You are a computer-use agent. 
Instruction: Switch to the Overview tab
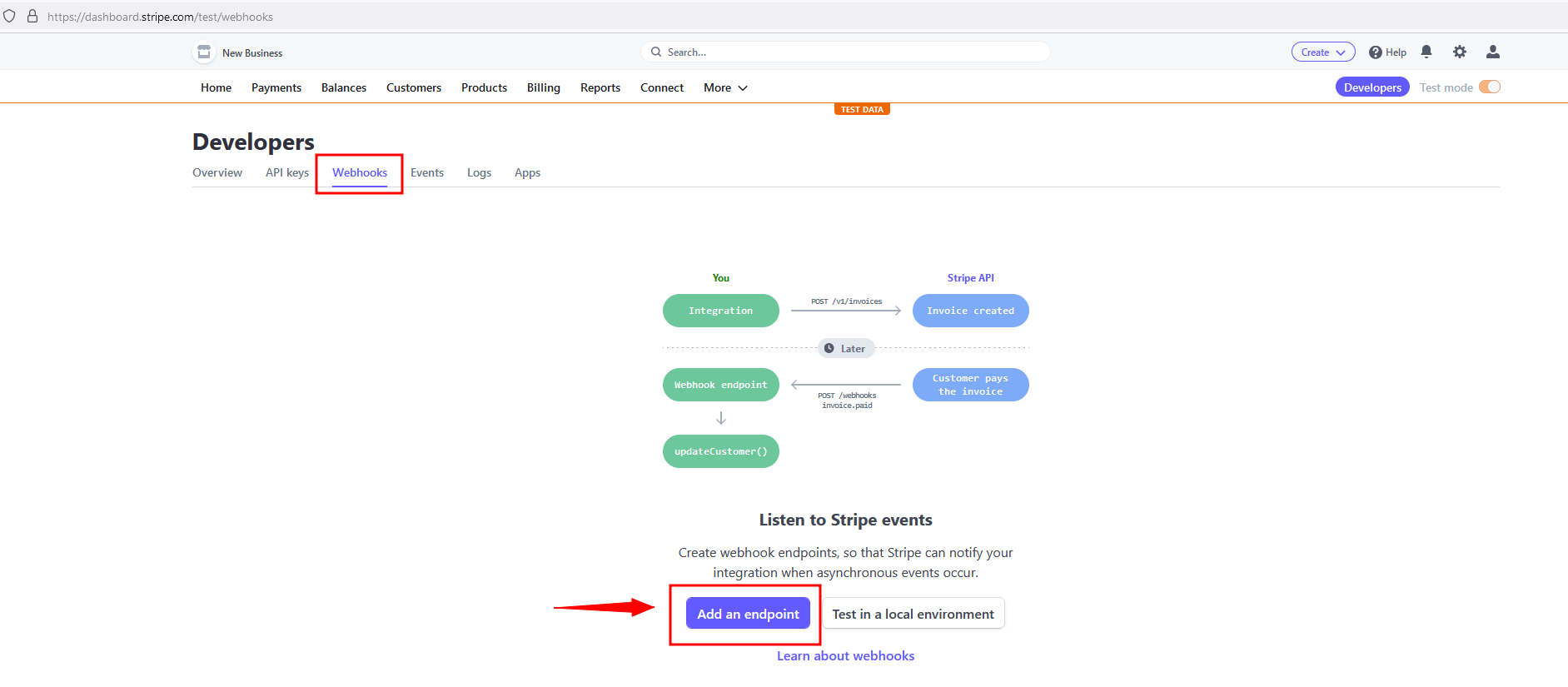tap(217, 172)
